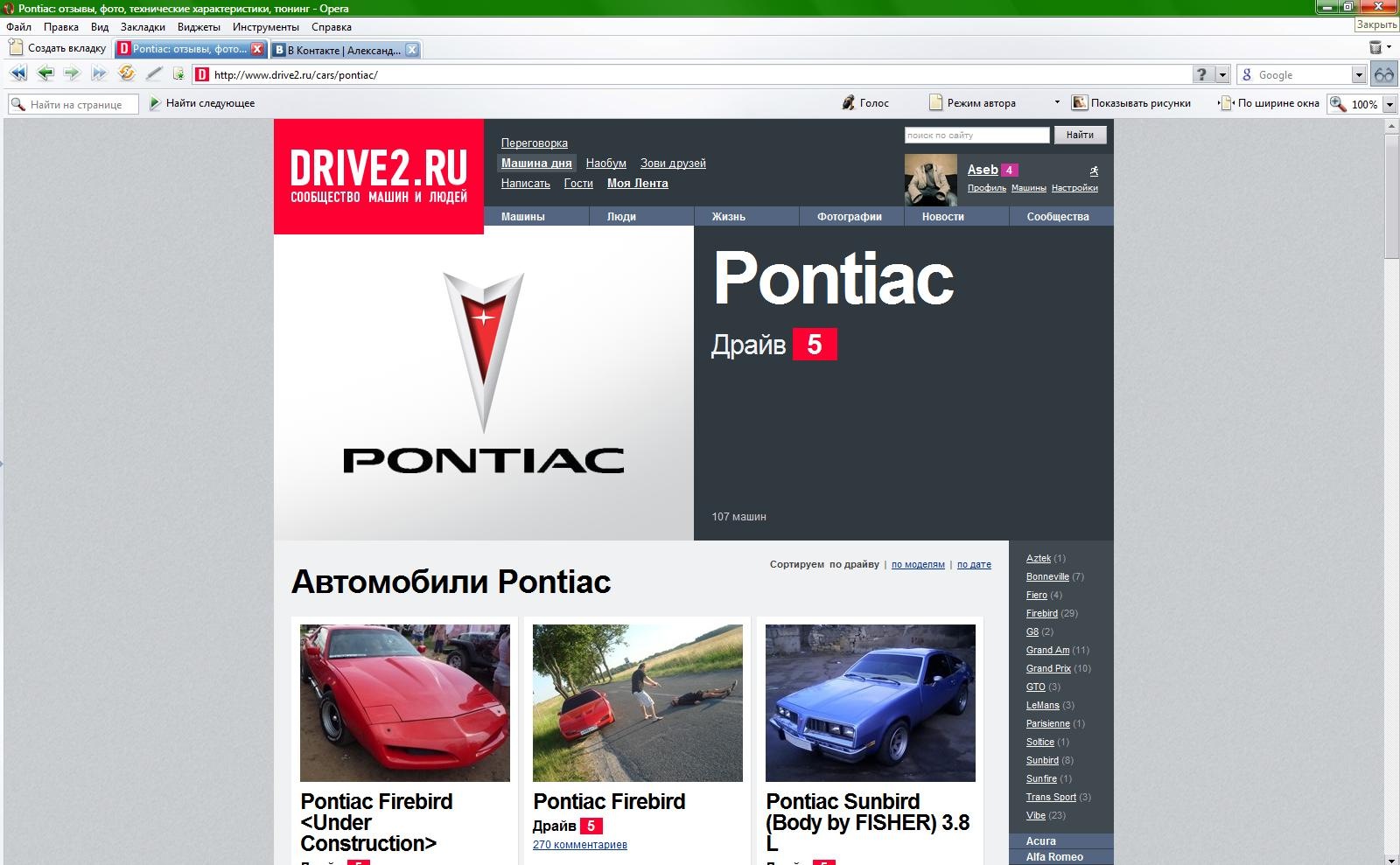This screenshot has height=865, width=1400.
Task: Reload the page with the orange refresh icon
Action: click(127, 73)
